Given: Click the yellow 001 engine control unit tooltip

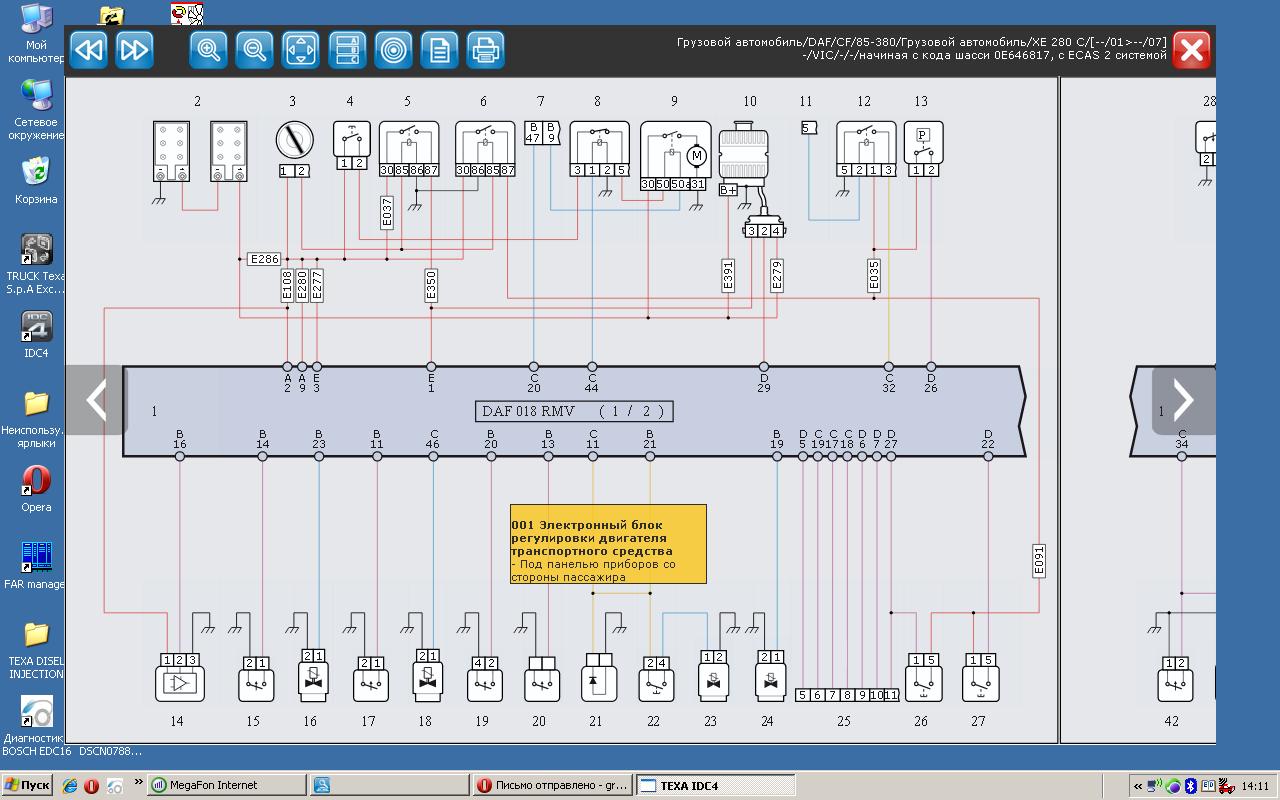Looking at the screenshot, I should click(608, 544).
